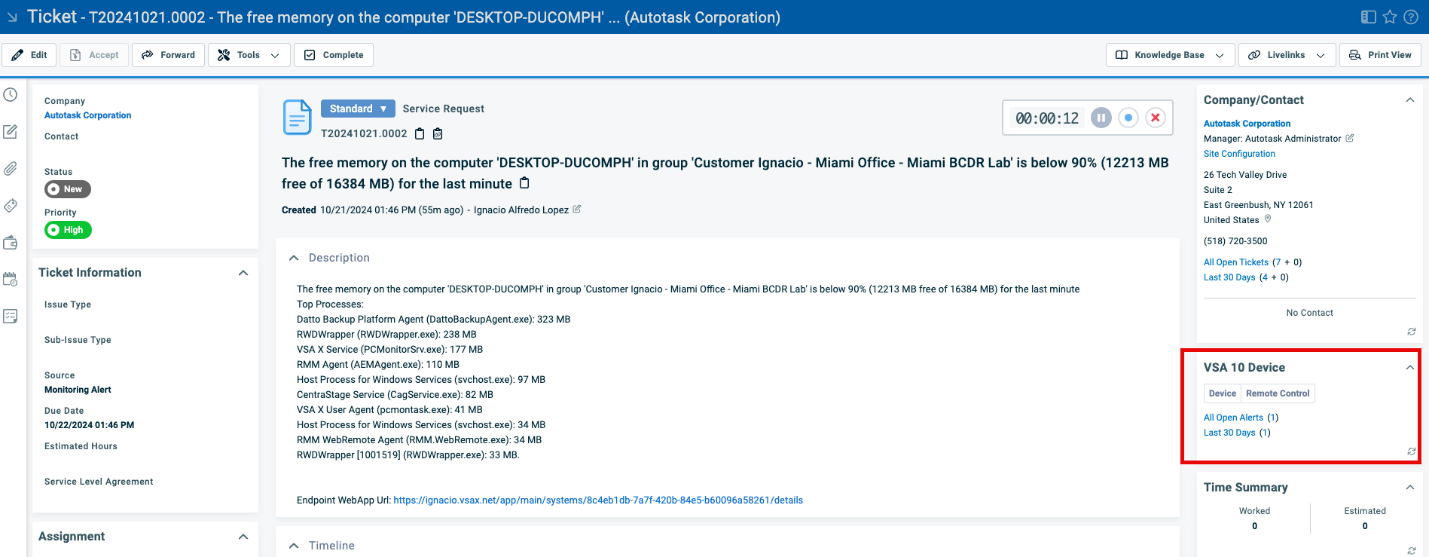
Task: Pause the ticket timer
Action: tap(1100, 118)
